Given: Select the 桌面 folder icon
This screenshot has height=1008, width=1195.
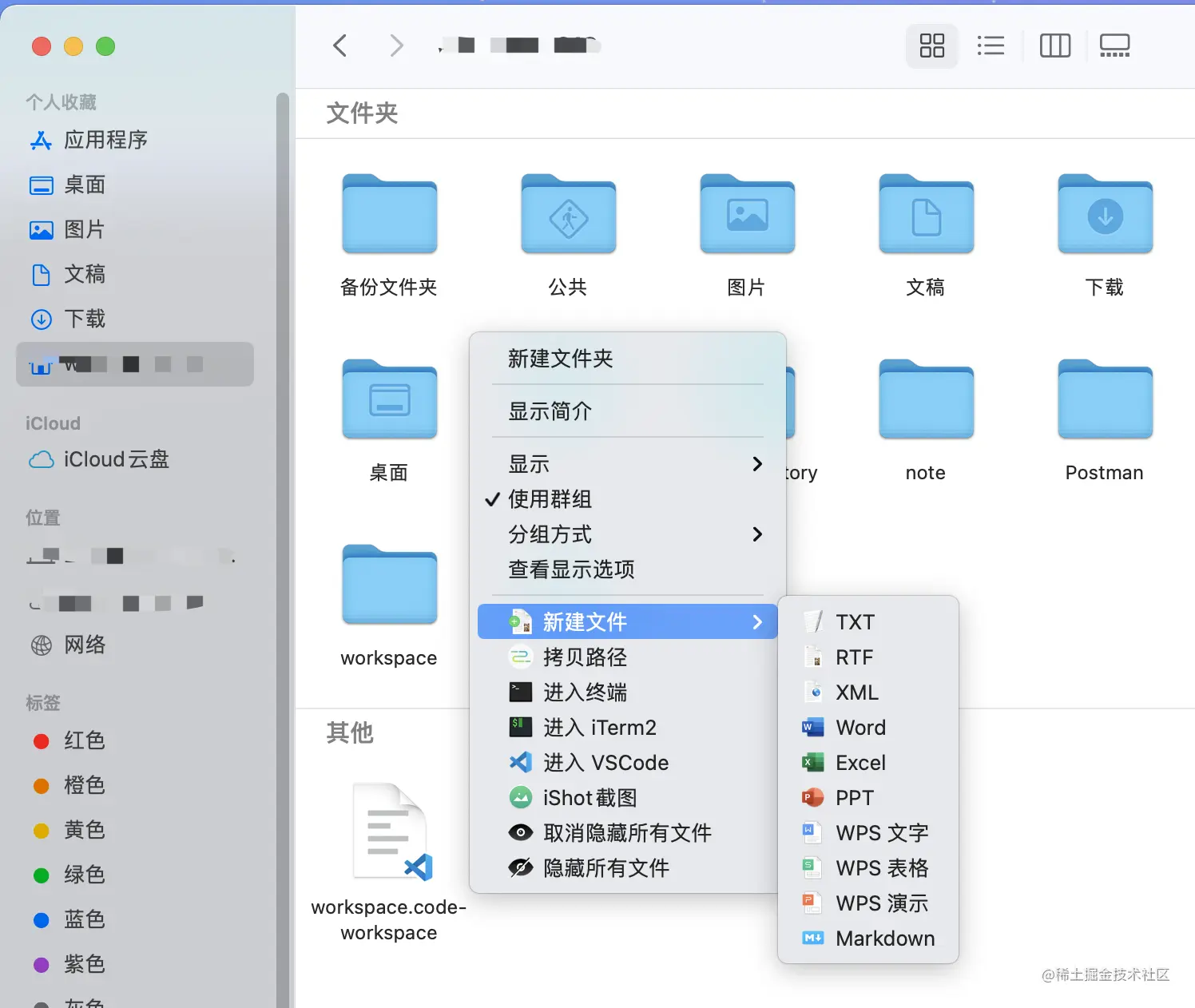Looking at the screenshot, I should (389, 399).
